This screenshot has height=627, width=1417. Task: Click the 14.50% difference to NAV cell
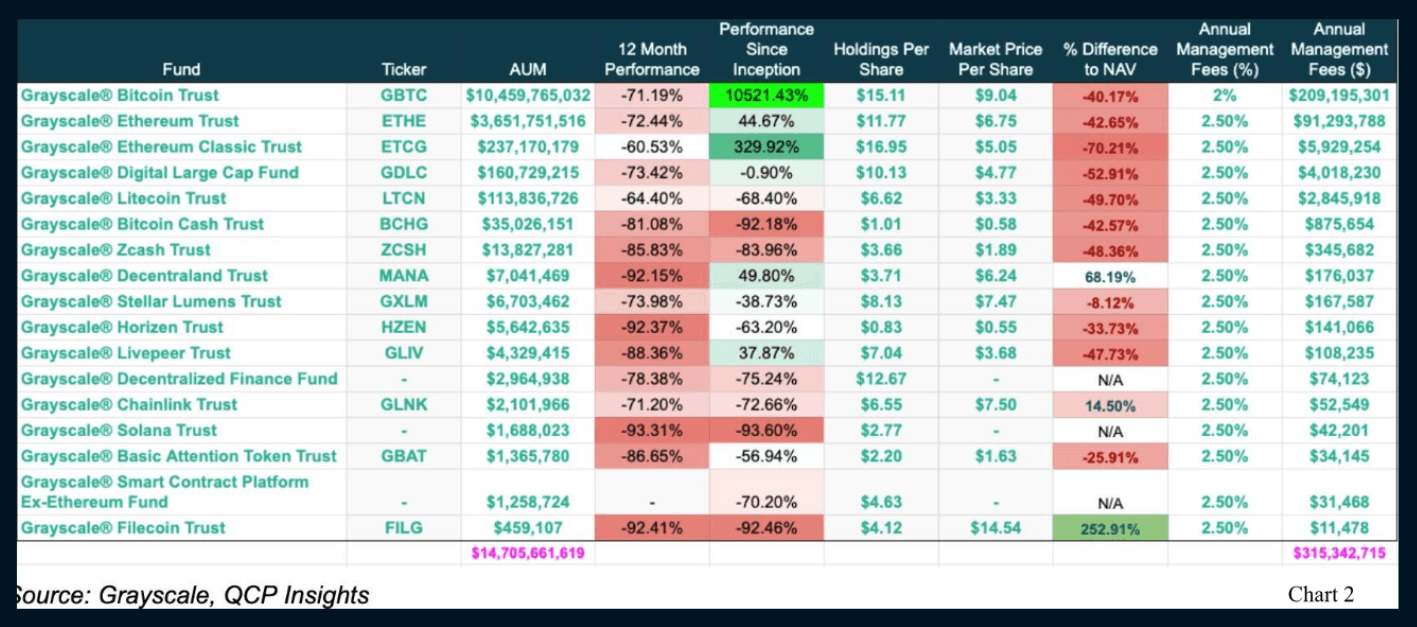1110,405
